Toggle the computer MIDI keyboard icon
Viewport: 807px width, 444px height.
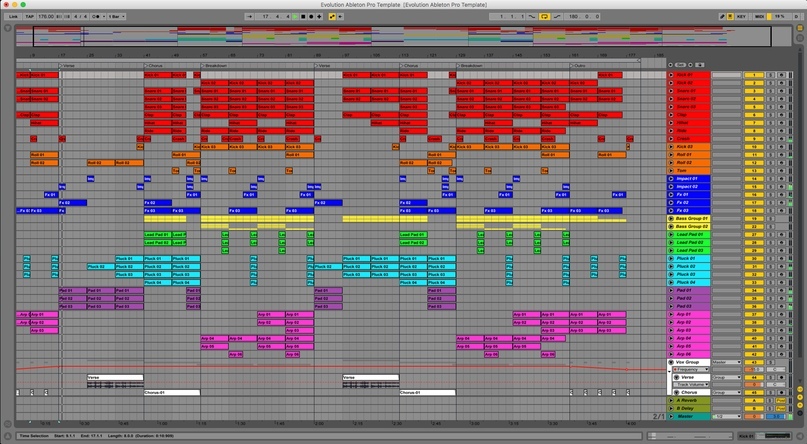(x=730, y=16)
